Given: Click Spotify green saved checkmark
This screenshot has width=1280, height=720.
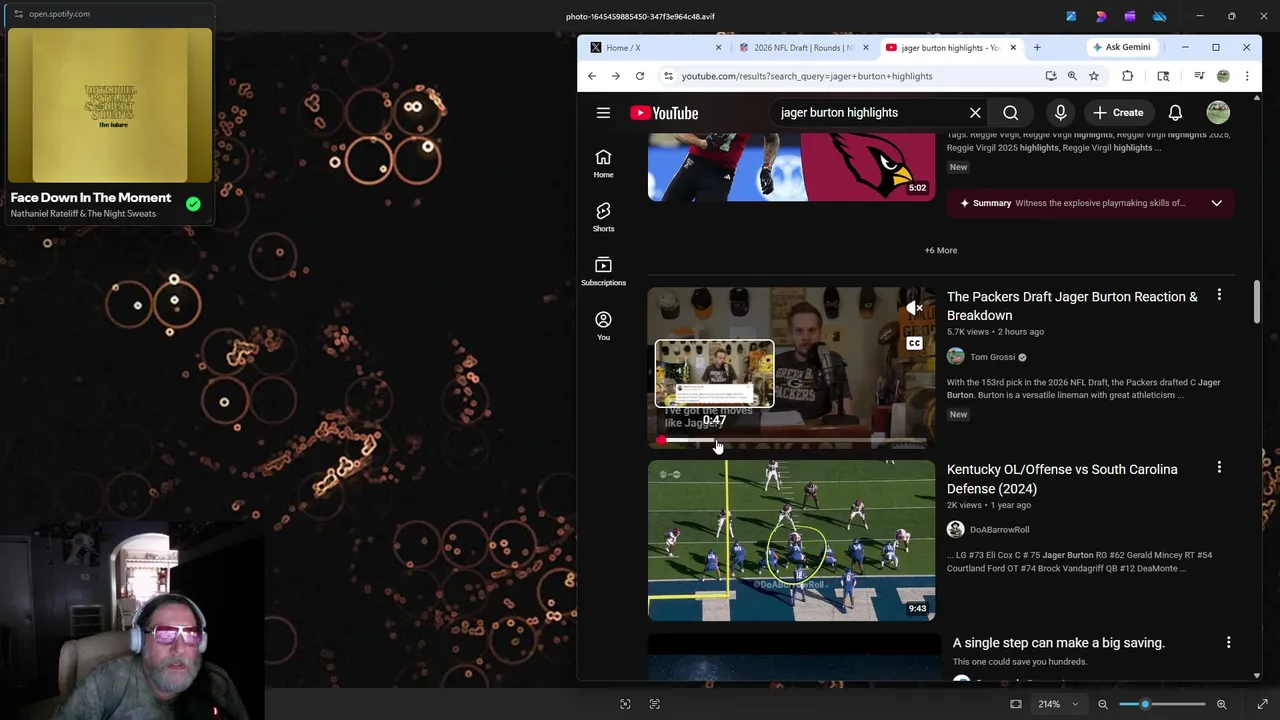Looking at the screenshot, I should [193, 204].
